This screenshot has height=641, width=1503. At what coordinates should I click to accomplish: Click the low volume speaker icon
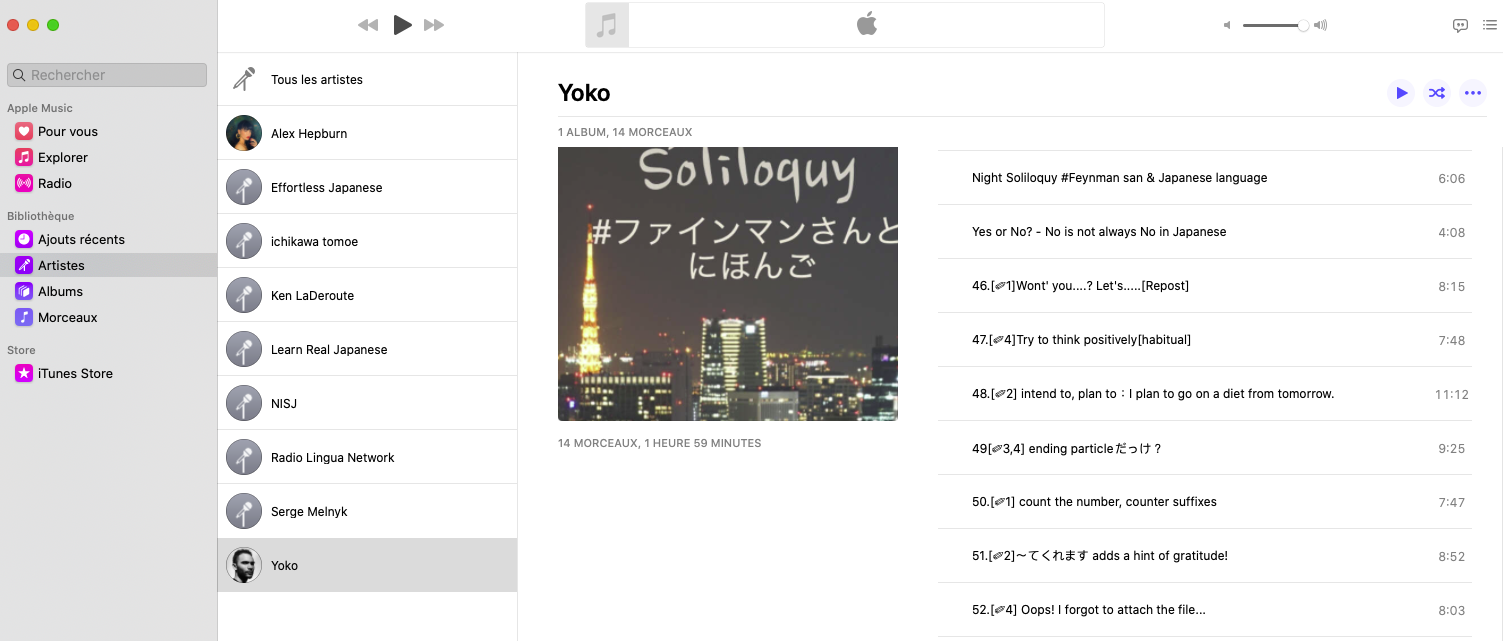point(1227,26)
